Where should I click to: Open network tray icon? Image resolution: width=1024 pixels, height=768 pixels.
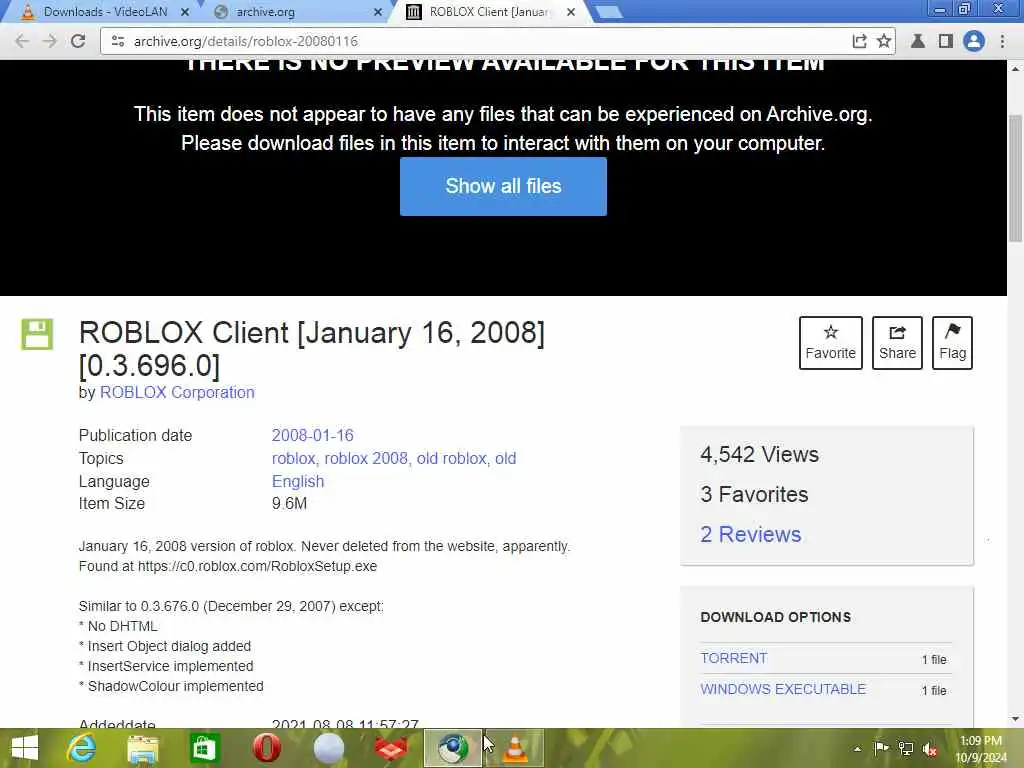(906, 748)
